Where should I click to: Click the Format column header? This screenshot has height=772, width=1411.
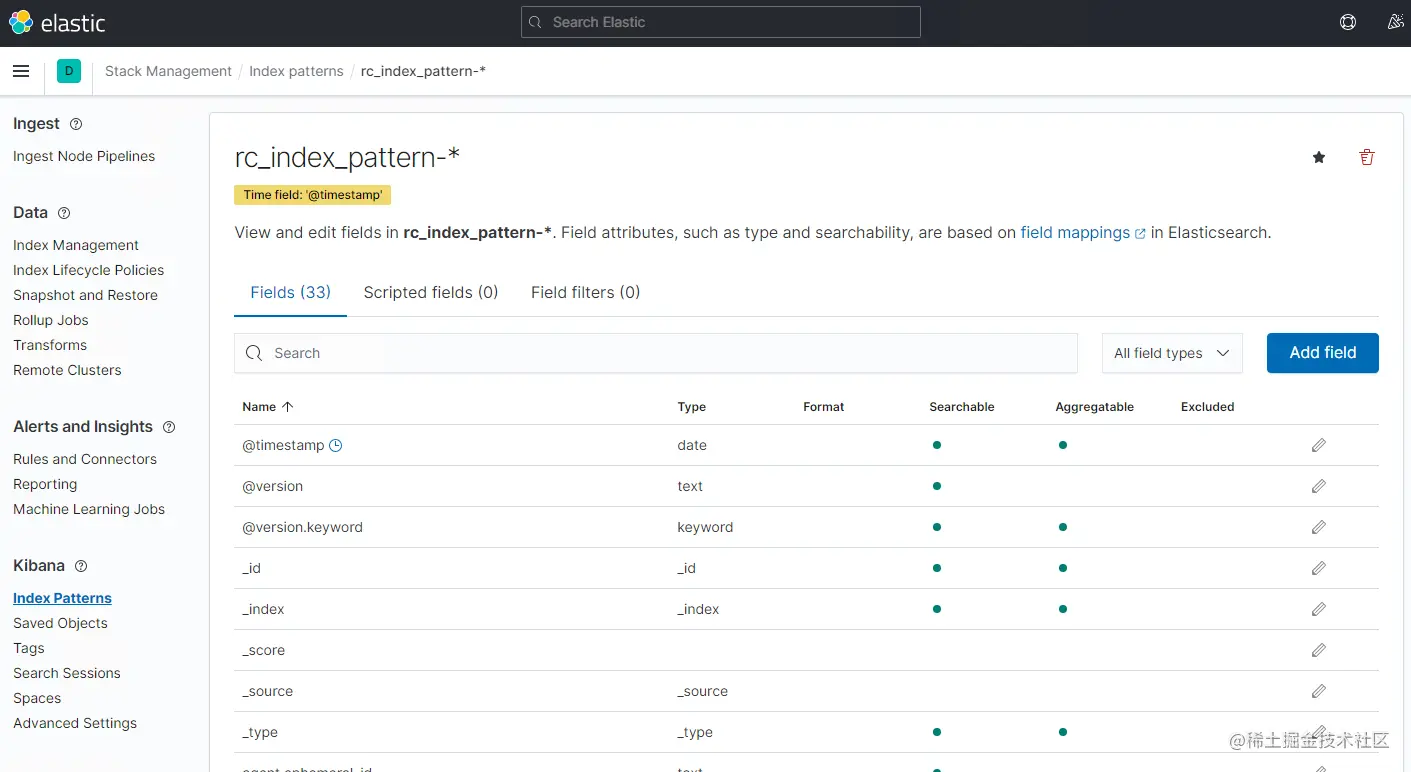[824, 407]
